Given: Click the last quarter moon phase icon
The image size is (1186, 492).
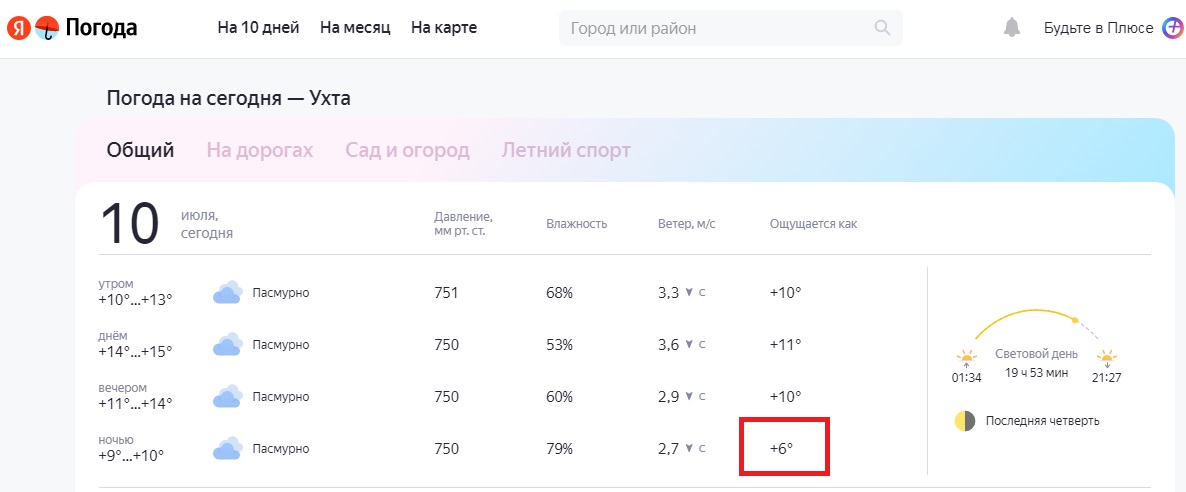Looking at the screenshot, I should tap(964, 421).
